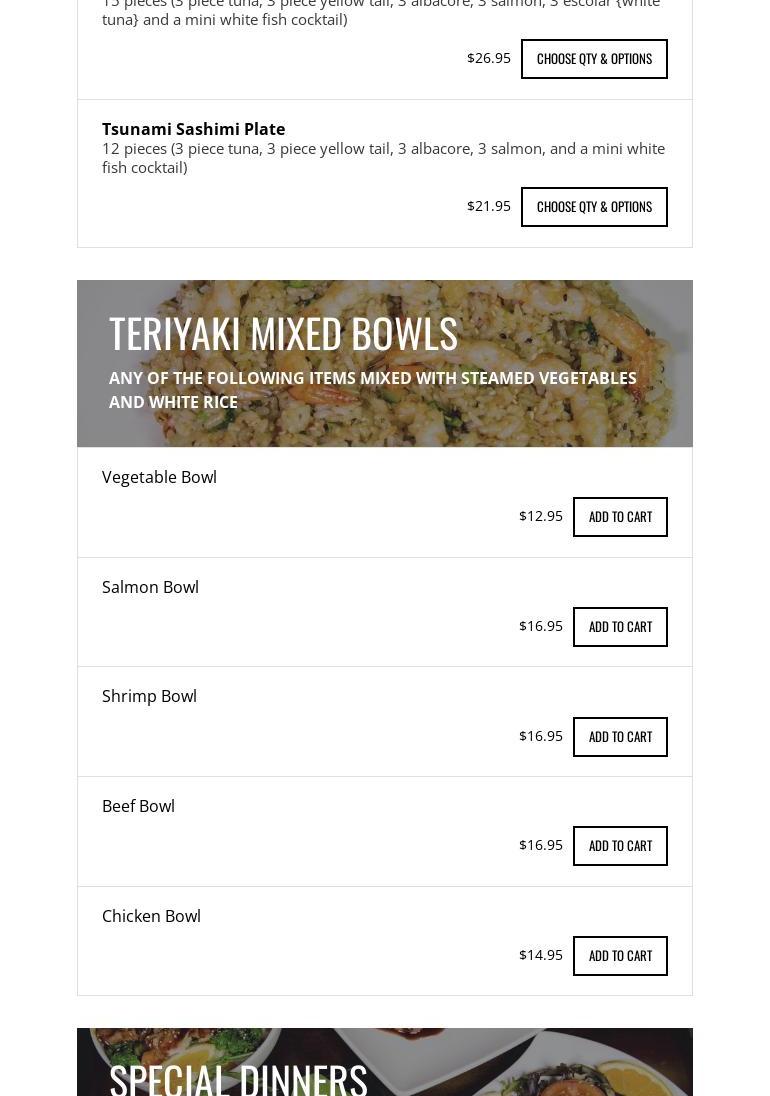Add Beef Bowl to cart
770x1096 pixels.
click(x=620, y=846)
